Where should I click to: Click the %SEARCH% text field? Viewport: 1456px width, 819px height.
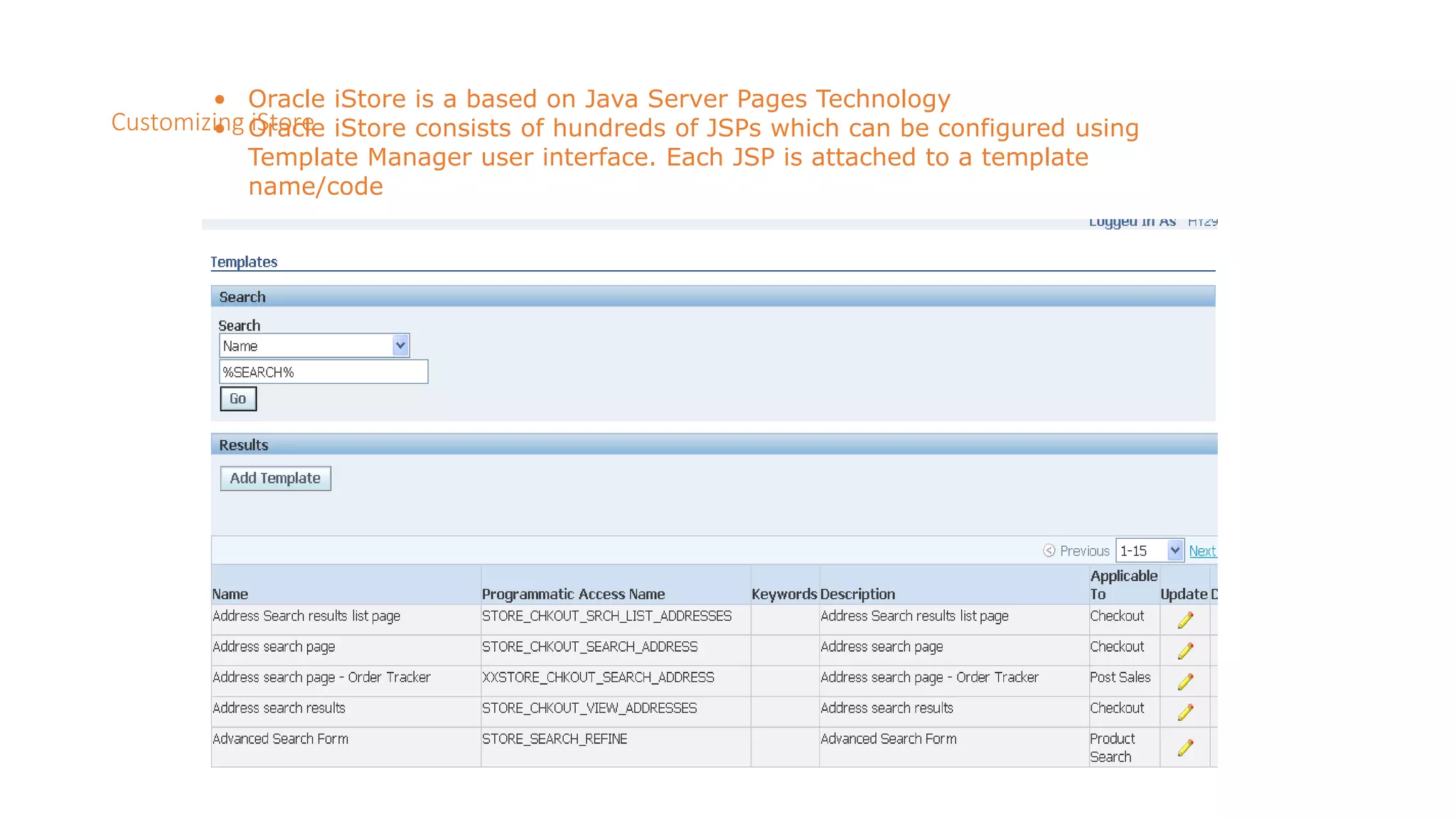(323, 372)
